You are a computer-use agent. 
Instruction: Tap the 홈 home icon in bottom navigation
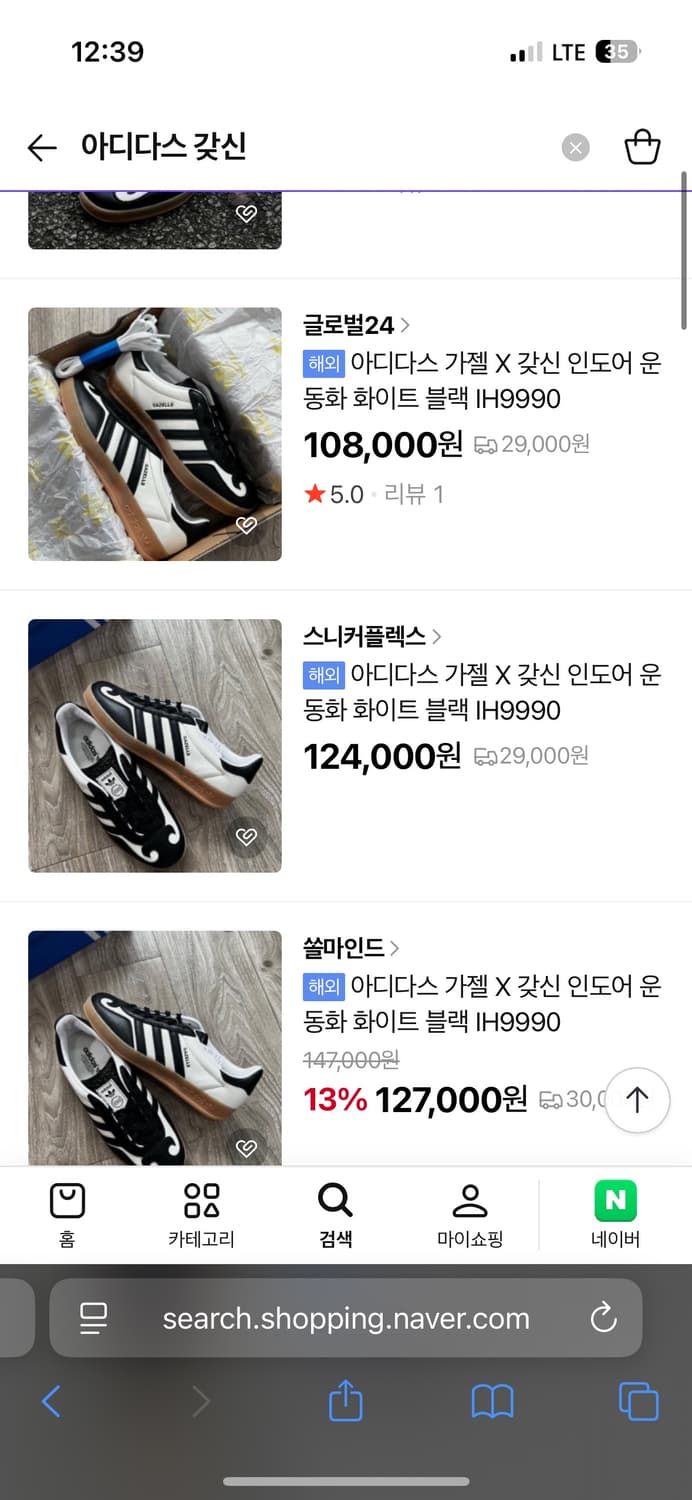click(x=67, y=1213)
